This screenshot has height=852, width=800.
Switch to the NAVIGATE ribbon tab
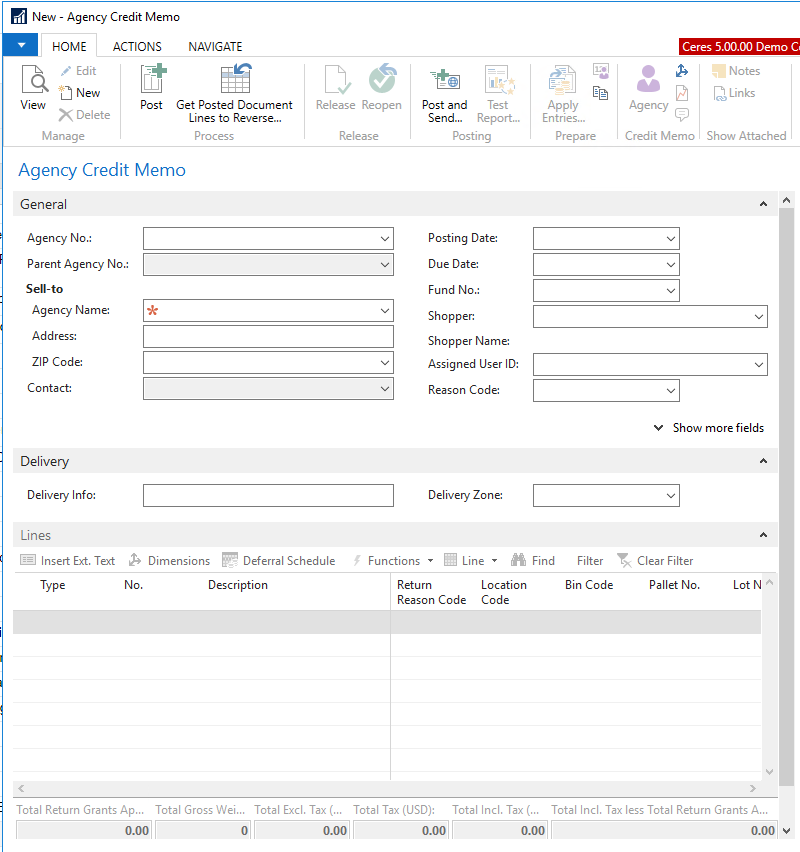[215, 47]
